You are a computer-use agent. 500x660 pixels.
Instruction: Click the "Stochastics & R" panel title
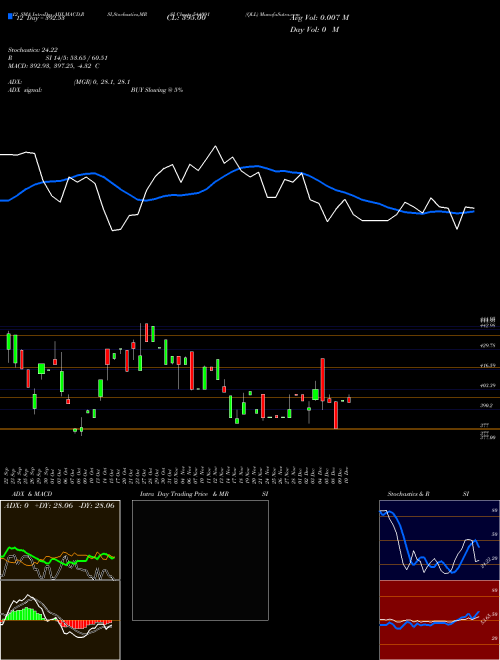(409, 494)
